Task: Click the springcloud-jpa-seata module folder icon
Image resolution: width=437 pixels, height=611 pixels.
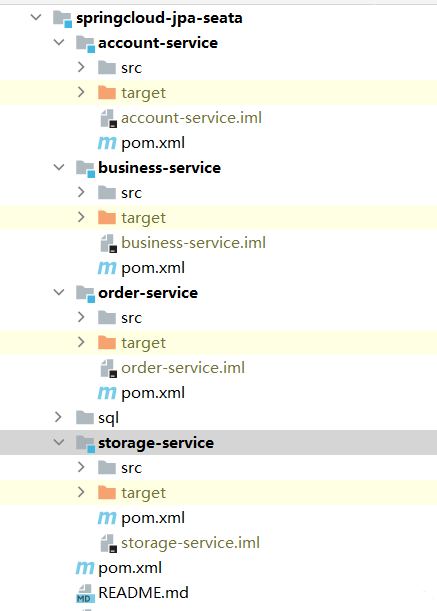Action: (62, 19)
